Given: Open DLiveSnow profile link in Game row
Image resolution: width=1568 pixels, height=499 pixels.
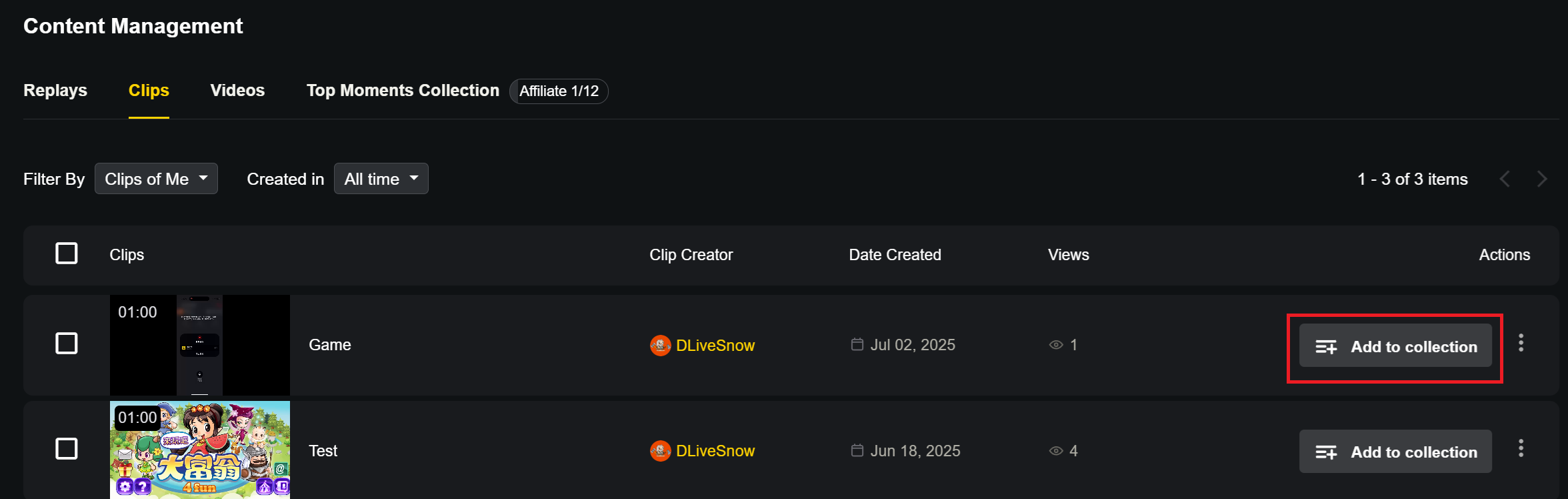Looking at the screenshot, I should point(715,346).
